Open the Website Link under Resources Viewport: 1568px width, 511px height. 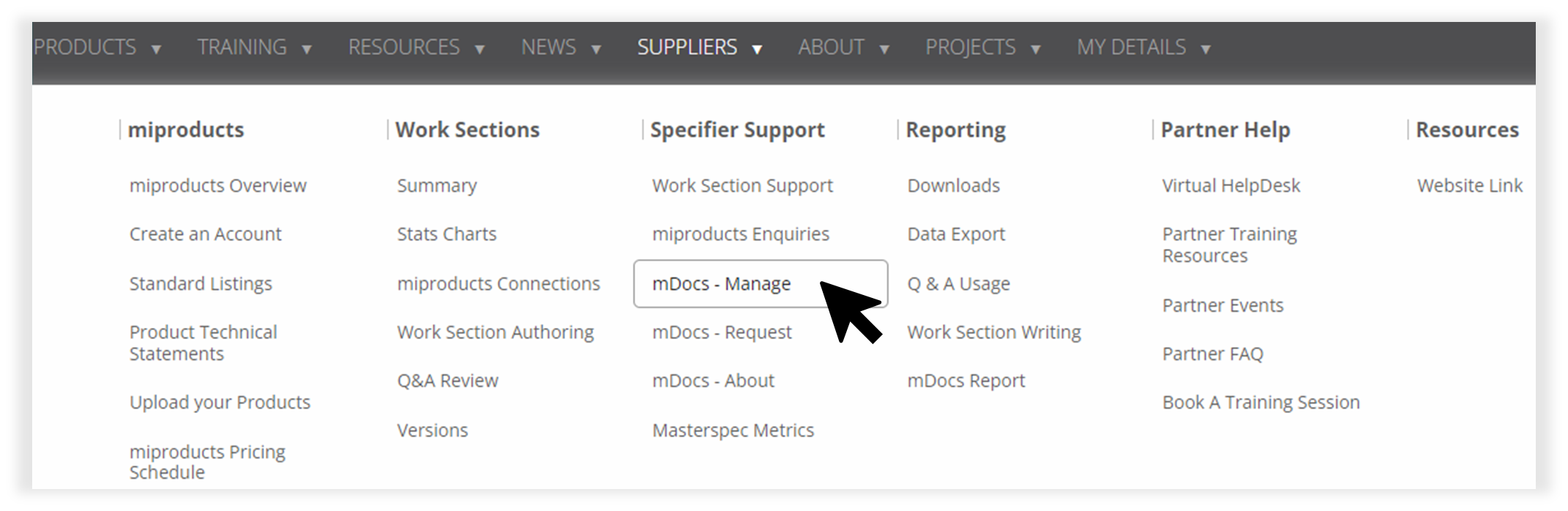[x=1468, y=185]
